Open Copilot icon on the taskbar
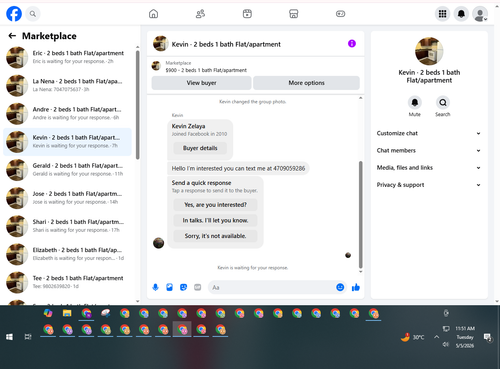500x369 pixels. click(x=48, y=313)
